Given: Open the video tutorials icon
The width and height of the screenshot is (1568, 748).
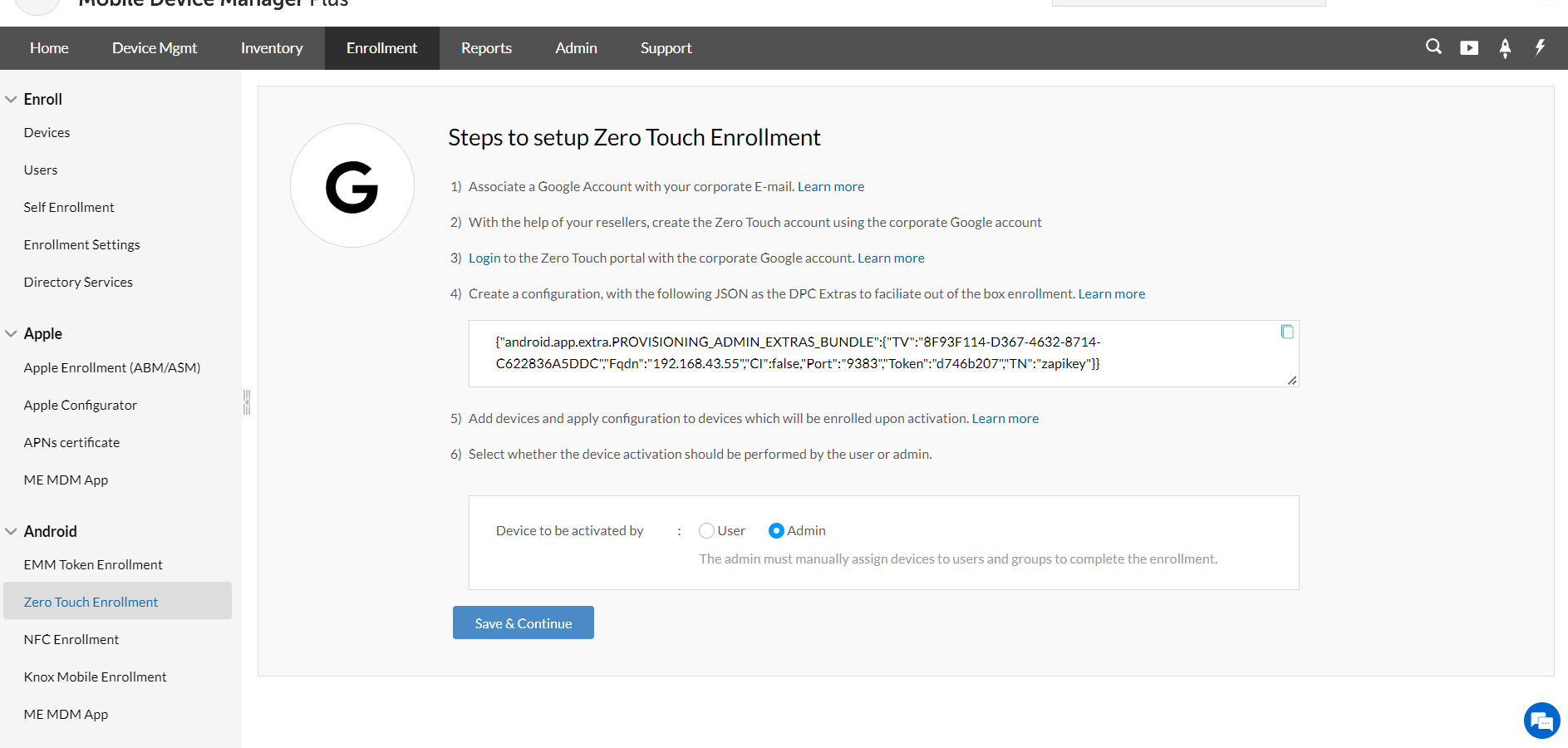Looking at the screenshot, I should pyautogui.click(x=1469, y=48).
